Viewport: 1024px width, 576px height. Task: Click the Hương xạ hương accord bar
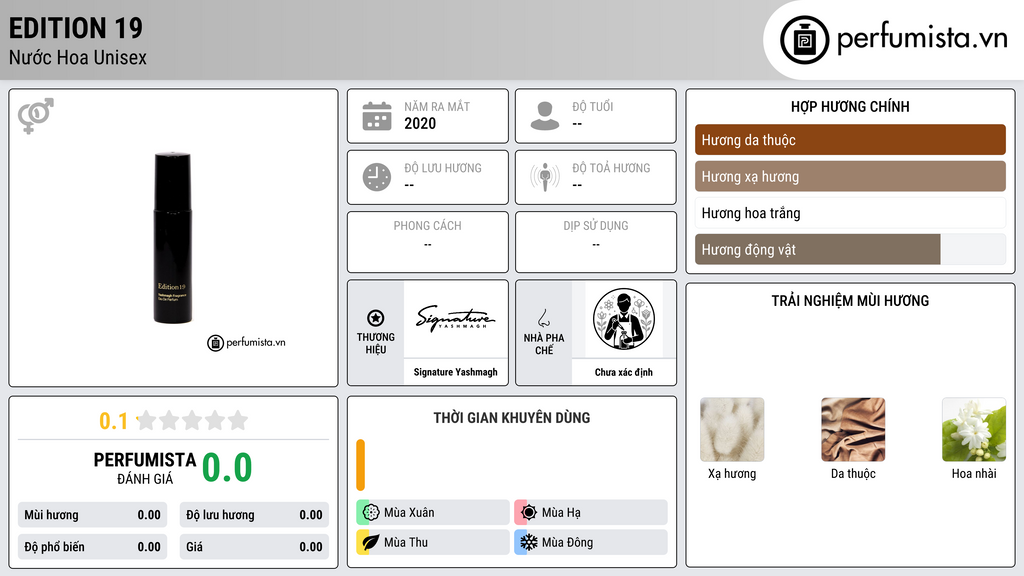click(850, 176)
